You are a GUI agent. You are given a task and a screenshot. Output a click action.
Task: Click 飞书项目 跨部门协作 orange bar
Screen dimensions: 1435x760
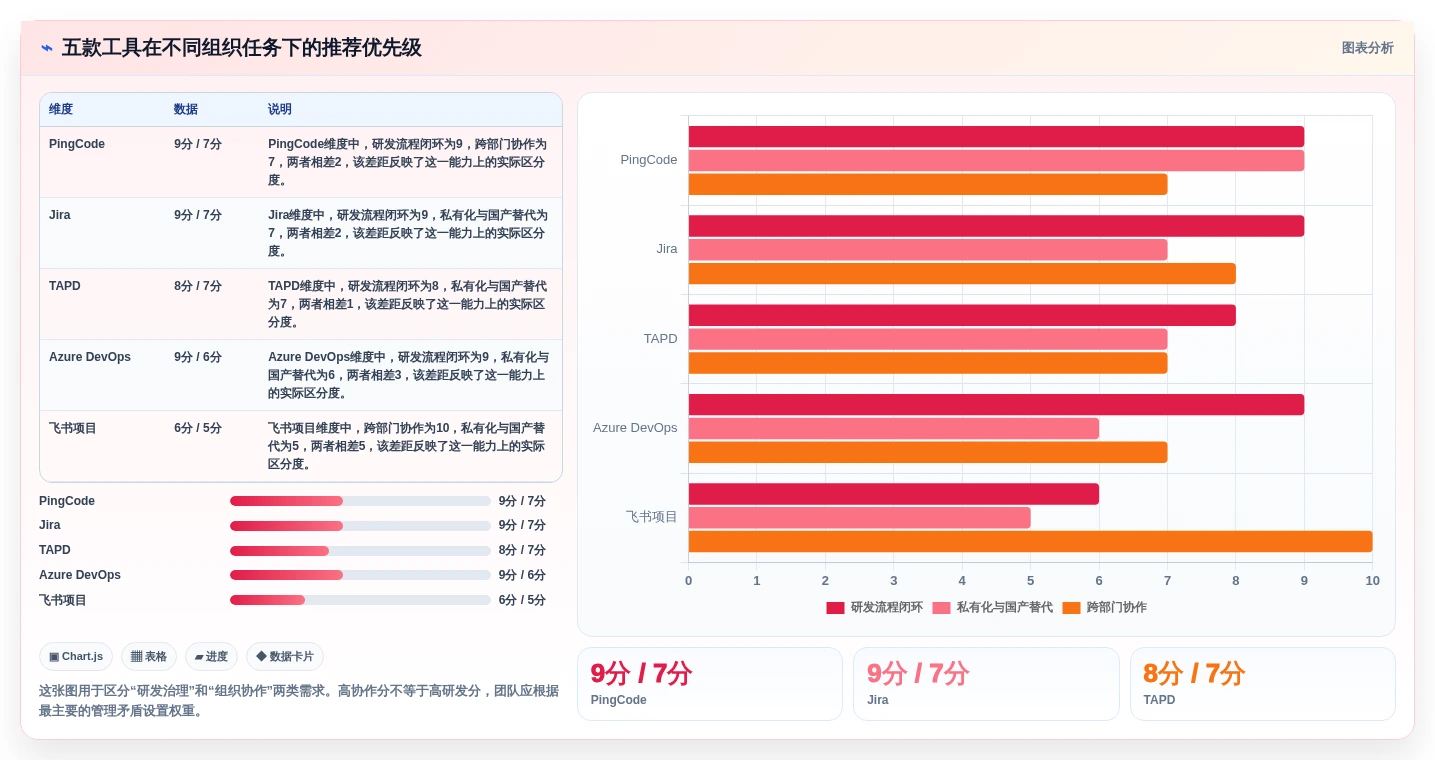[x=1030, y=541]
